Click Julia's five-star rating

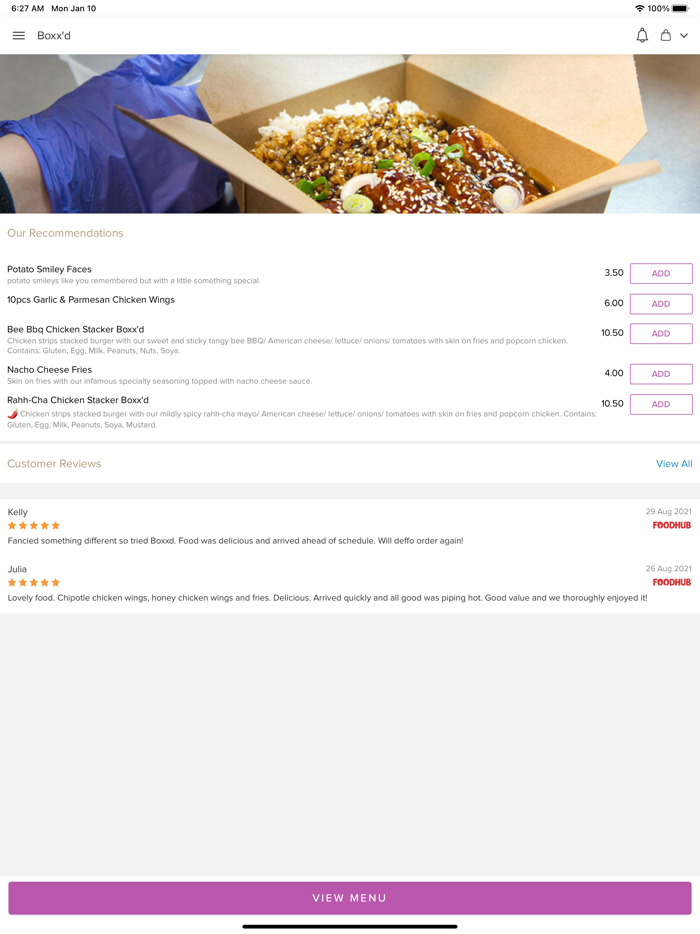34,583
